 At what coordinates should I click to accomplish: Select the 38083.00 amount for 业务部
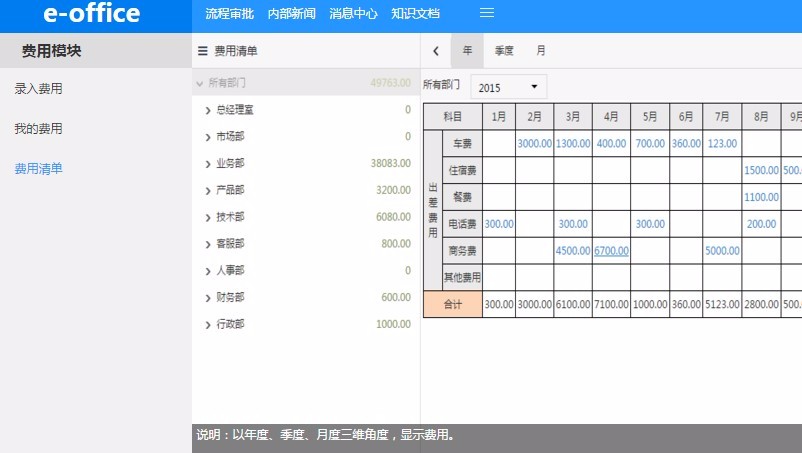coord(391,163)
